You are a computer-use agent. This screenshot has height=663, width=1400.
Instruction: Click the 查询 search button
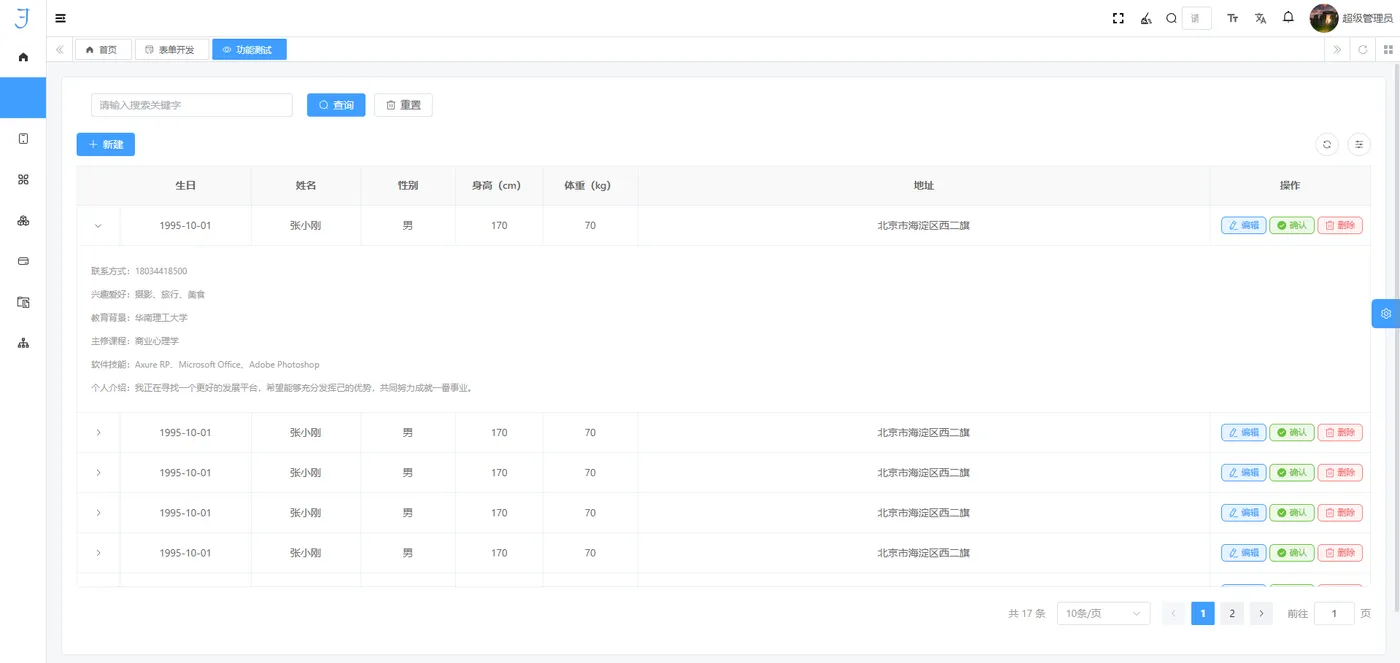click(x=336, y=105)
